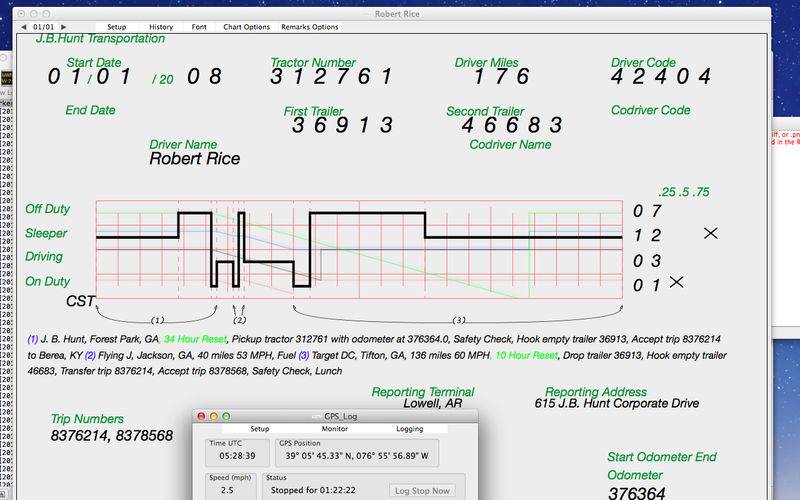Zoom the GPS_Log window
This screenshot has width=800, height=500.
[226, 416]
